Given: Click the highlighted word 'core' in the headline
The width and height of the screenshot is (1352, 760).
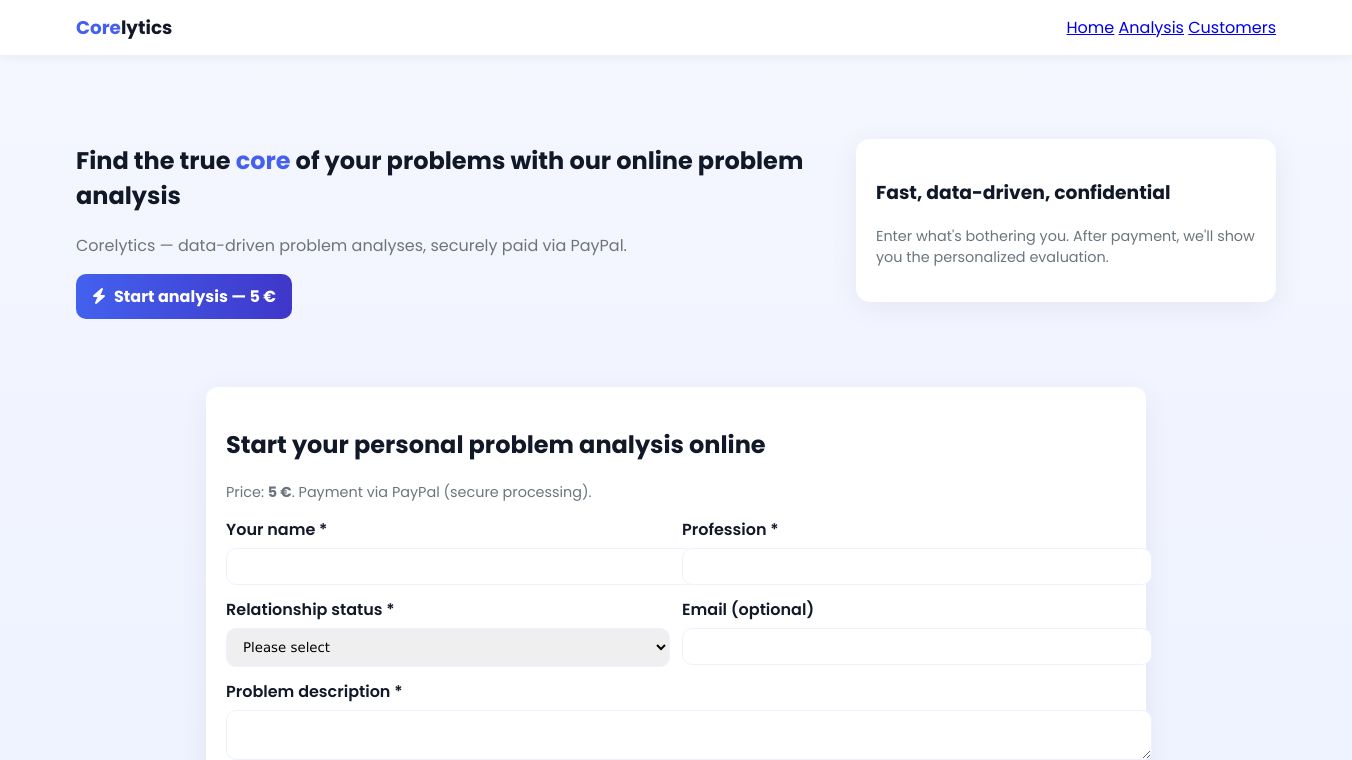Looking at the screenshot, I should tap(263, 160).
